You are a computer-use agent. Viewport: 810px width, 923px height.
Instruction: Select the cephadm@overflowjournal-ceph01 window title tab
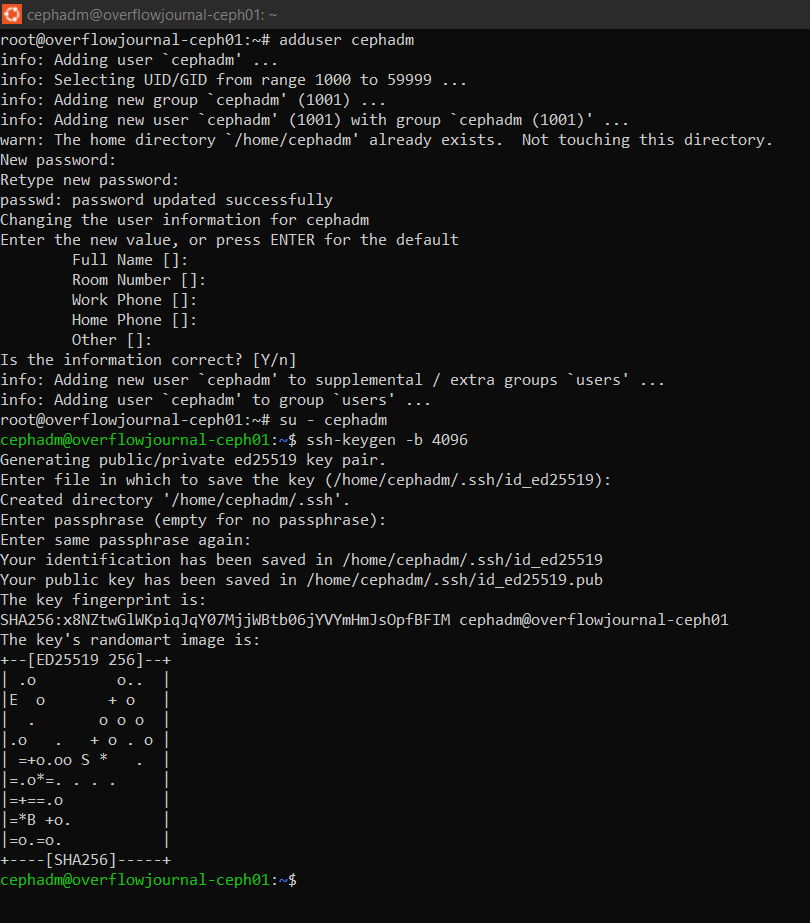click(x=152, y=15)
